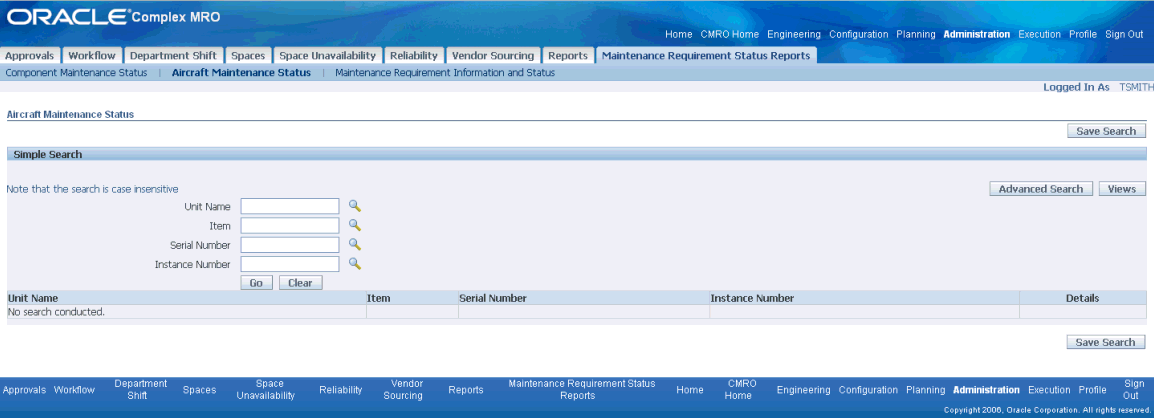Click into the Serial Number field
The height and width of the screenshot is (418, 1154).
(x=290, y=245)
